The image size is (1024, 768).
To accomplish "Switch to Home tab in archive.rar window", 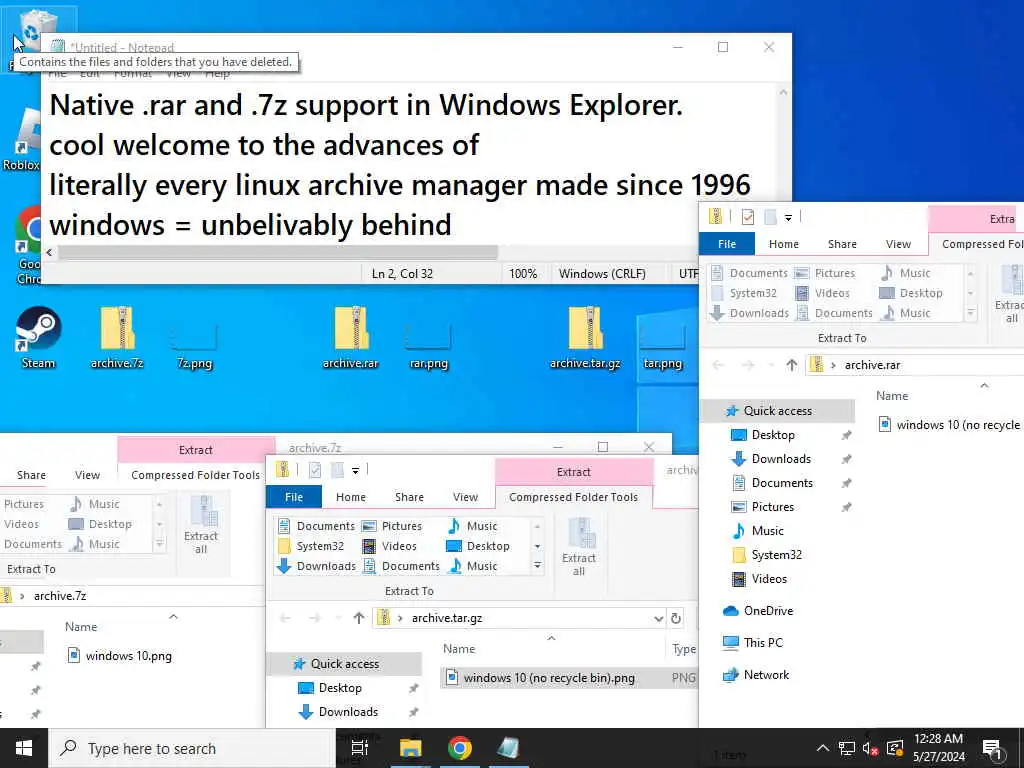I will [x=784, y=244].
